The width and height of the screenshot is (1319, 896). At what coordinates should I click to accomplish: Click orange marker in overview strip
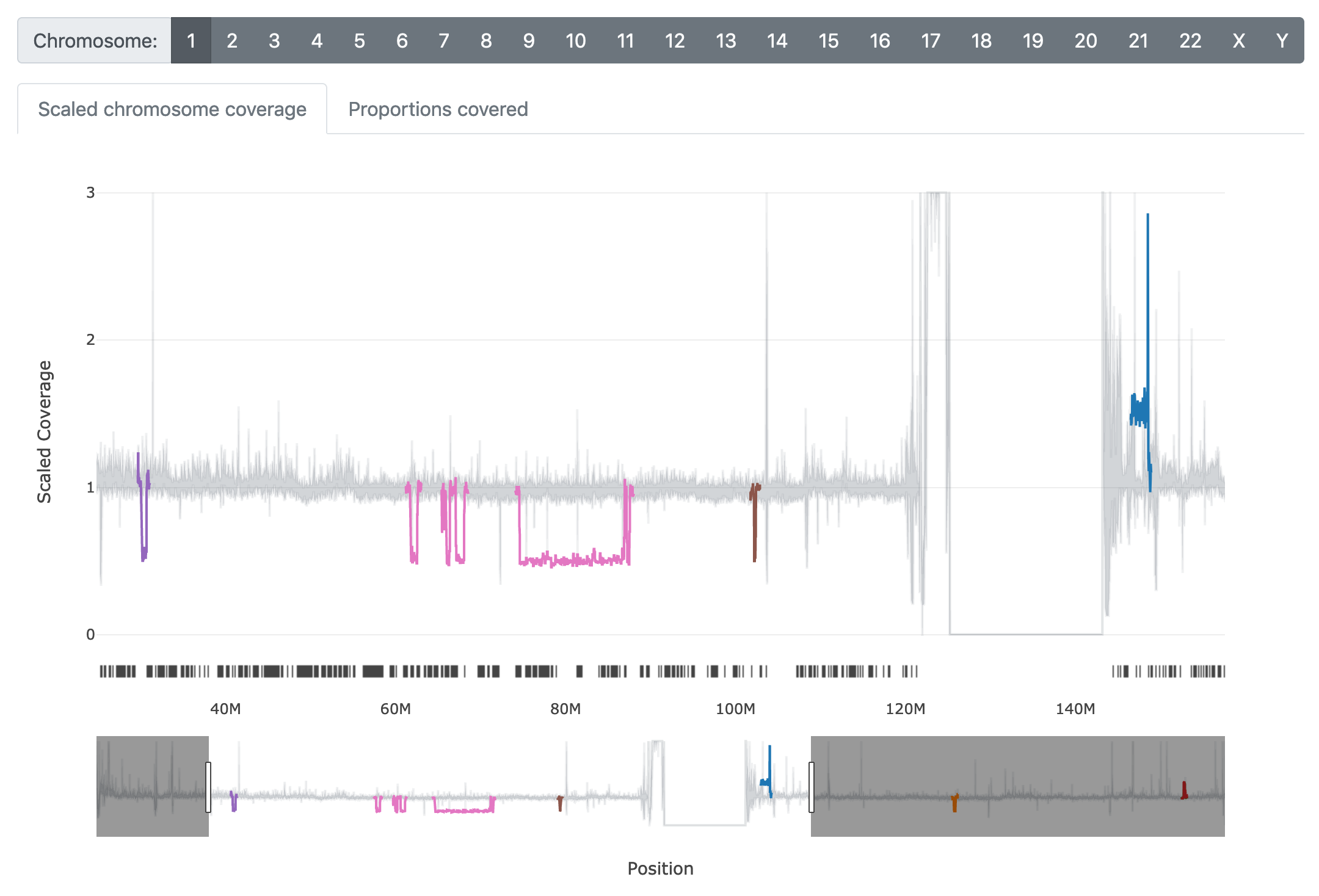pyautogui.click(x=954, y=803)
